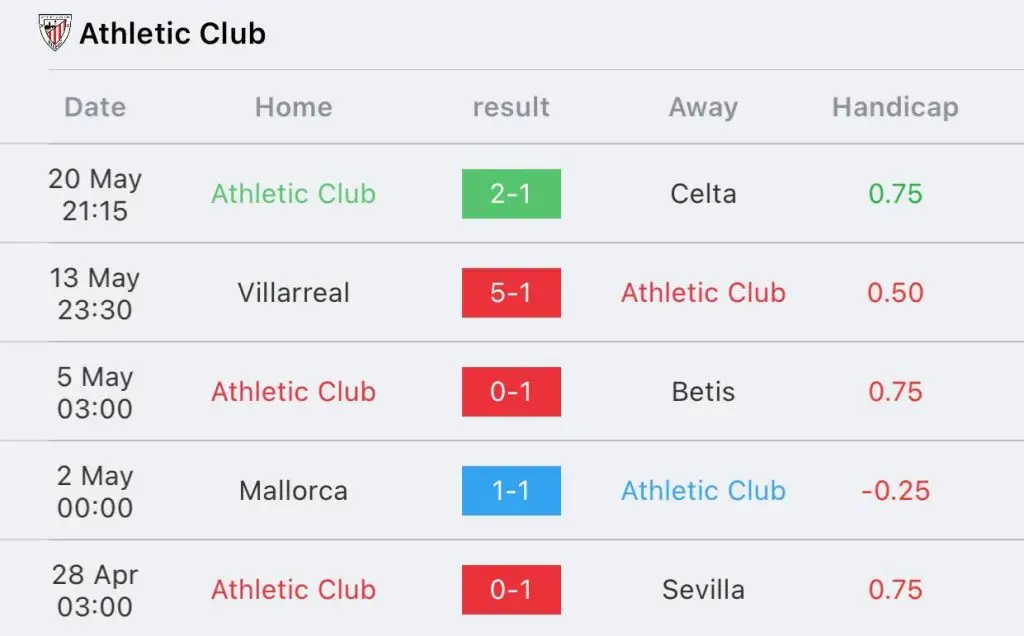The width and height of the screenshot is (1024, 636).
Task: Open the blue 1-1 draw result badge
Action: pos(511,490)
